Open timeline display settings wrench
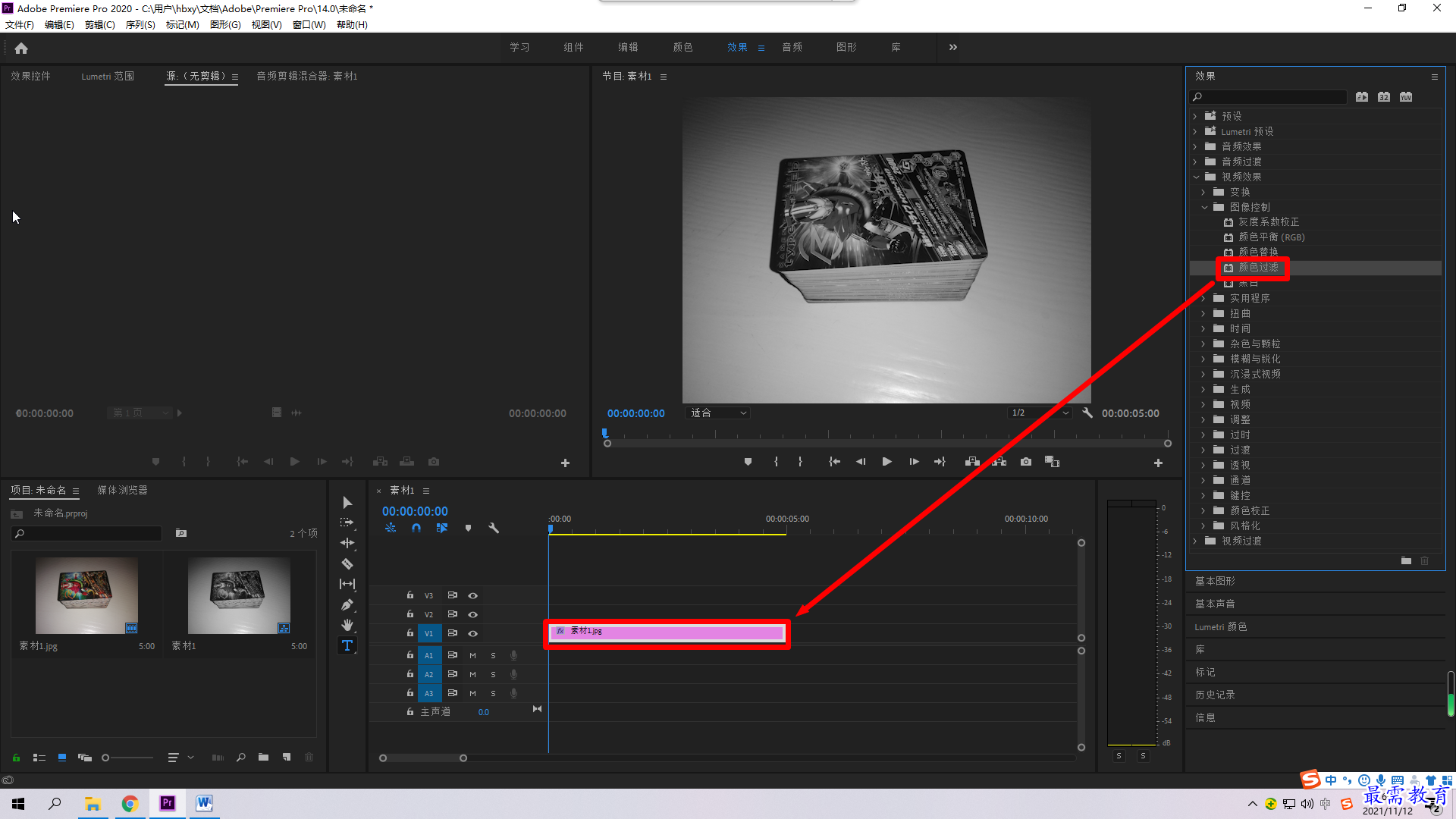1456x819 pixels. pos(494,528)
